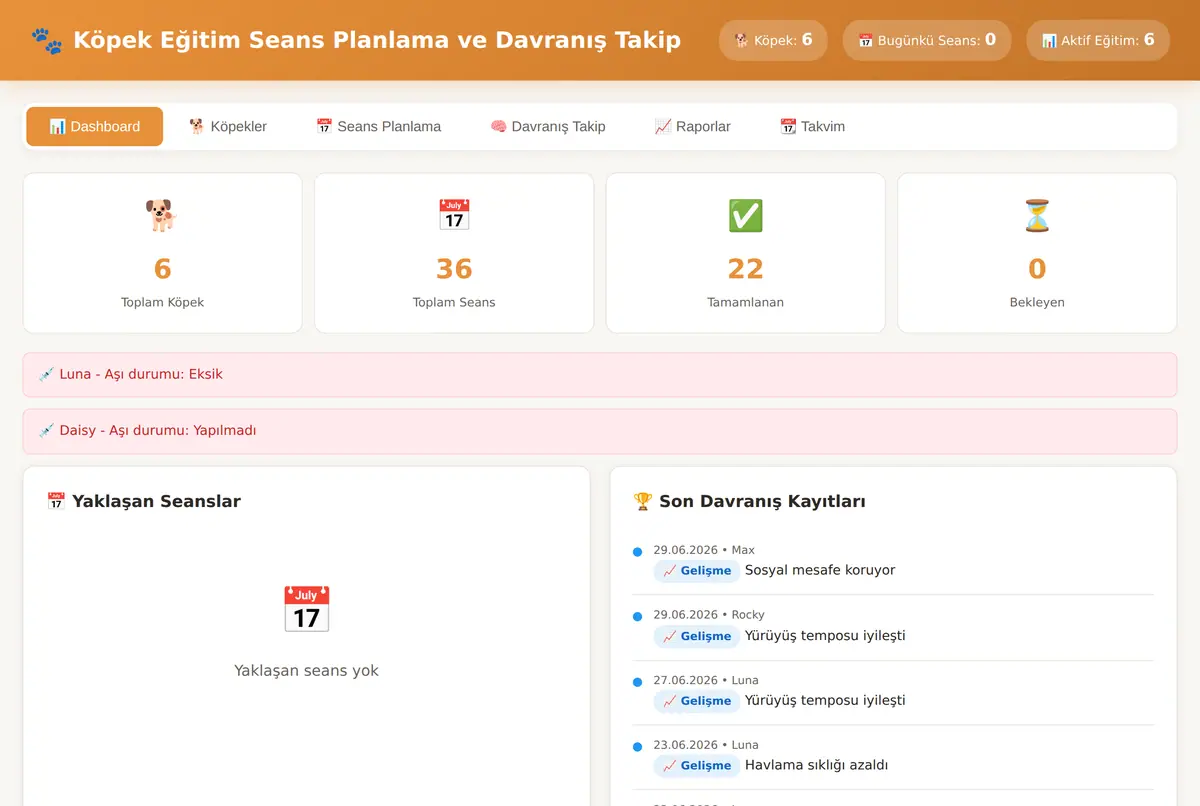Click the Gelişme badge on Rocky's record
Screen dimensions: 1200x806
(697, 636)
